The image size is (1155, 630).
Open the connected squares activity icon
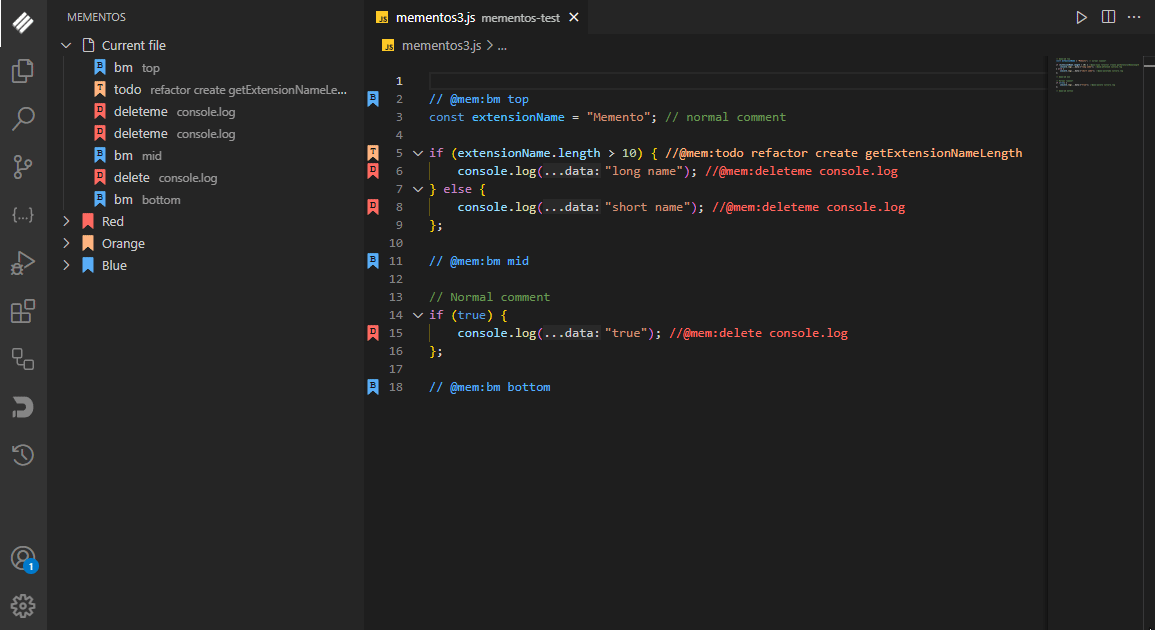[23, 359]
